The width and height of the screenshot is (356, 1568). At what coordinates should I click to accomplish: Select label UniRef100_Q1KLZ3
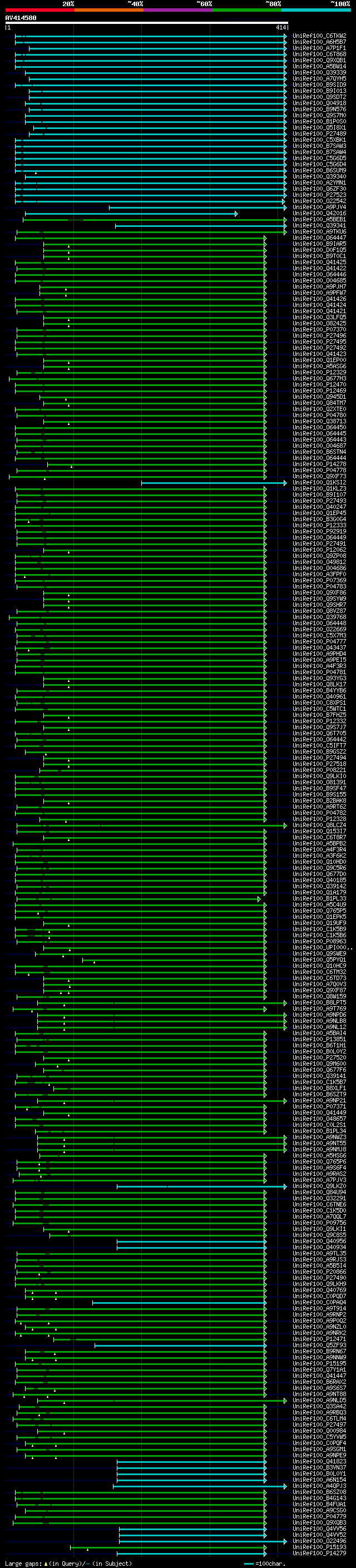pyautogui.click(x=319, y=488)
